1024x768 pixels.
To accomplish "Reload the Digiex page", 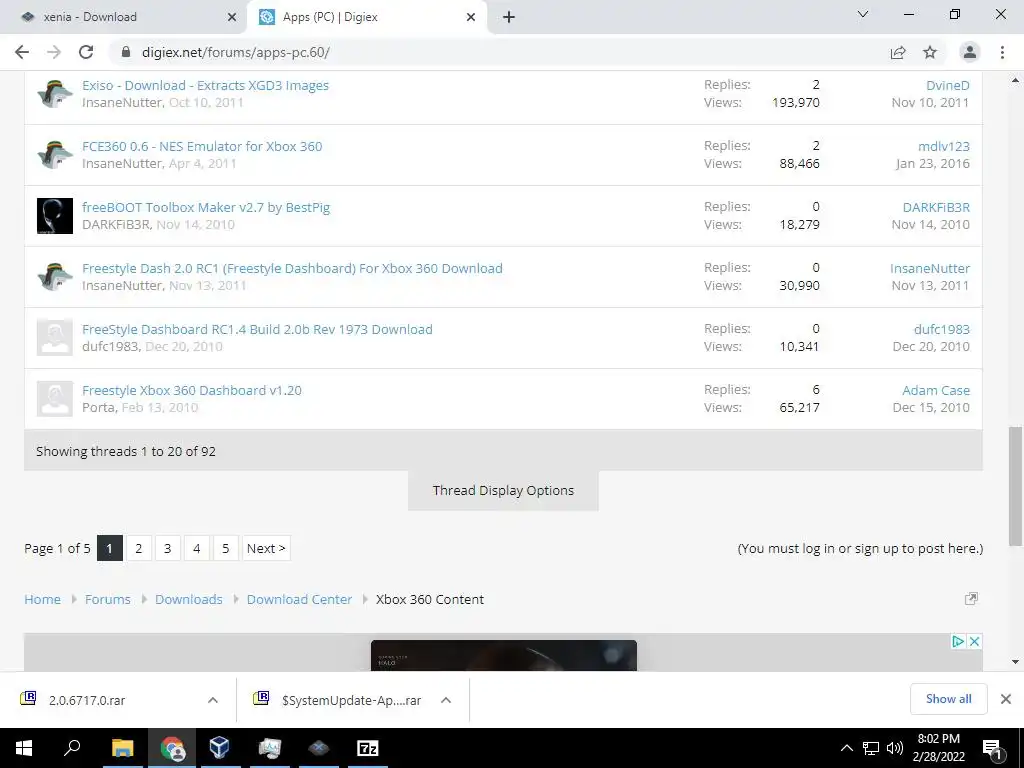I will [86, 52].
